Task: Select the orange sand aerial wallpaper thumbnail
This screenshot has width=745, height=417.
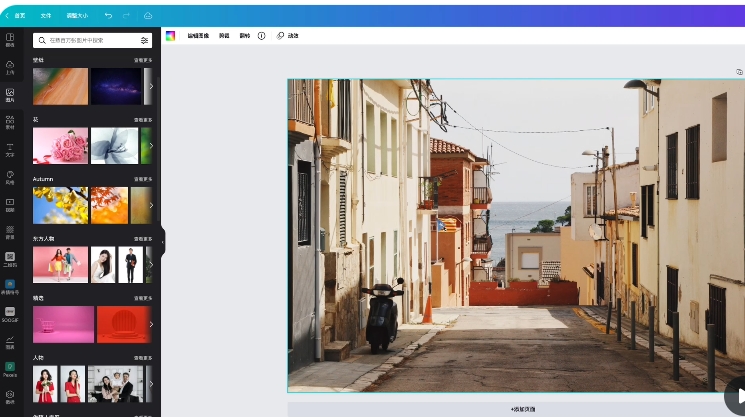Action: coord(60,86)
